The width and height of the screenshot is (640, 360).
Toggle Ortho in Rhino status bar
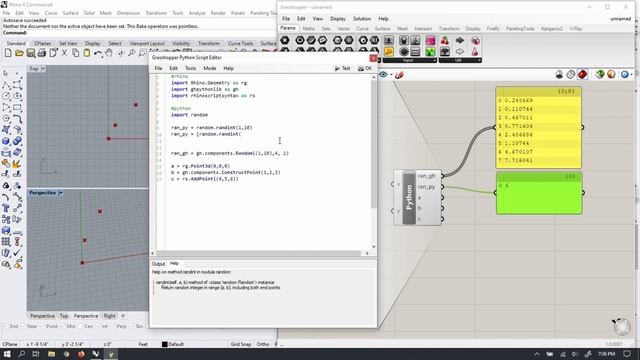tap(263, 344)
